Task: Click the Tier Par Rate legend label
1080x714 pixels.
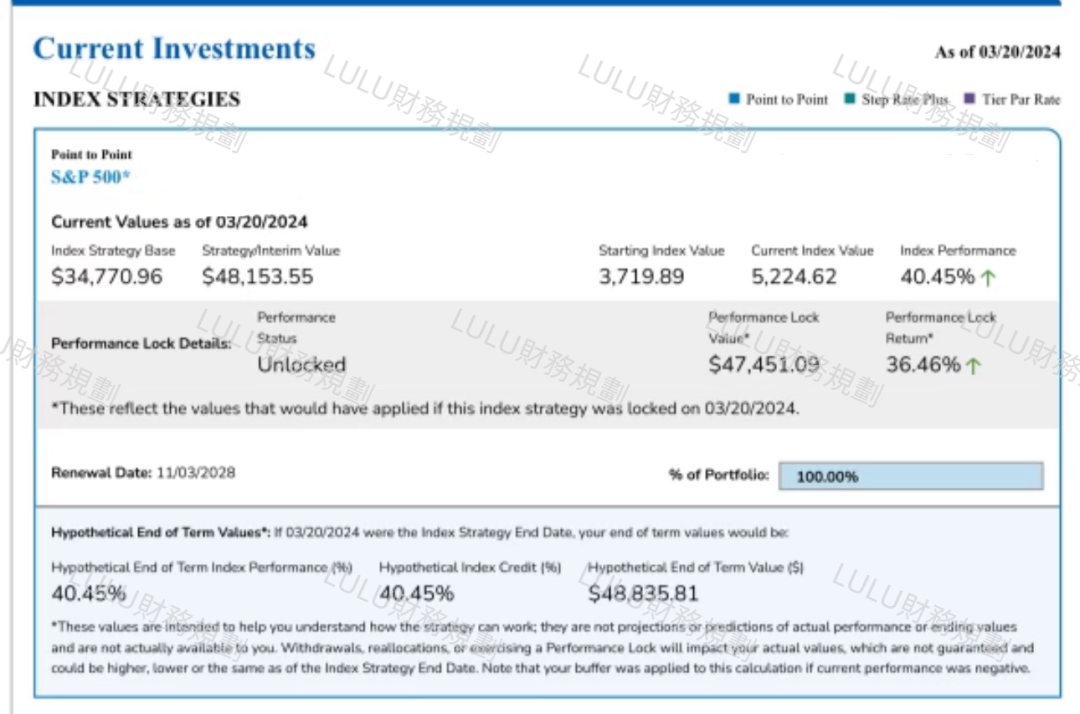Action: pos(1021,99)
